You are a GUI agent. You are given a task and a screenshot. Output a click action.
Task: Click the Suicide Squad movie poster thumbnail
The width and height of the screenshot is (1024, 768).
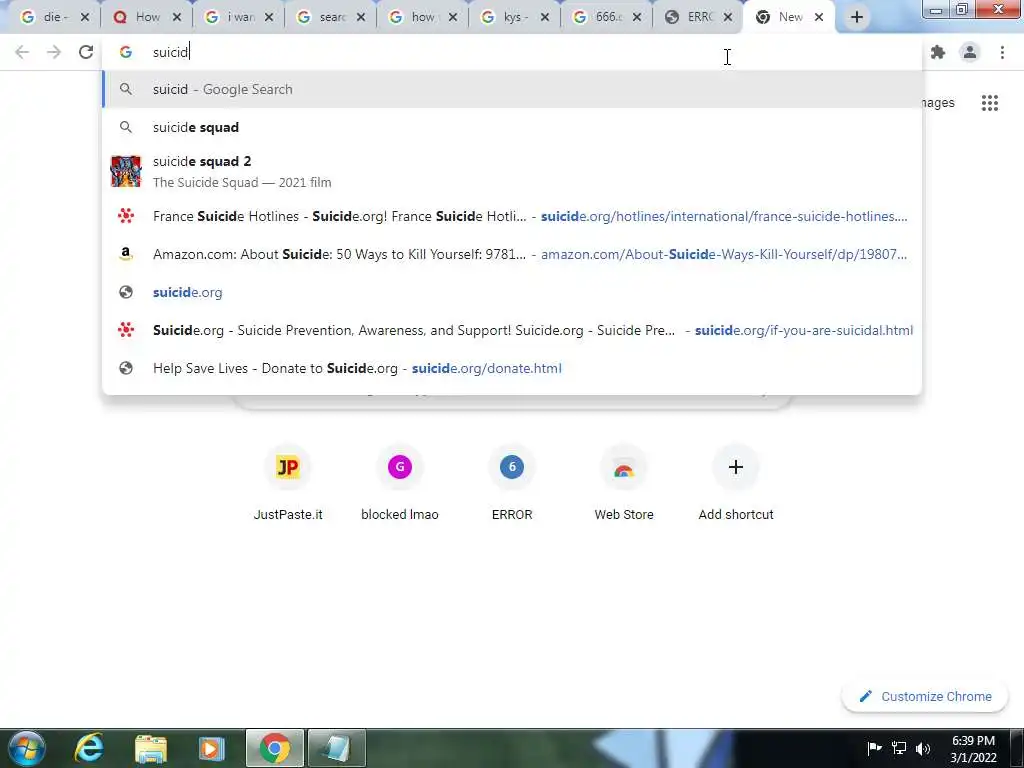click(x=126, y=171)
